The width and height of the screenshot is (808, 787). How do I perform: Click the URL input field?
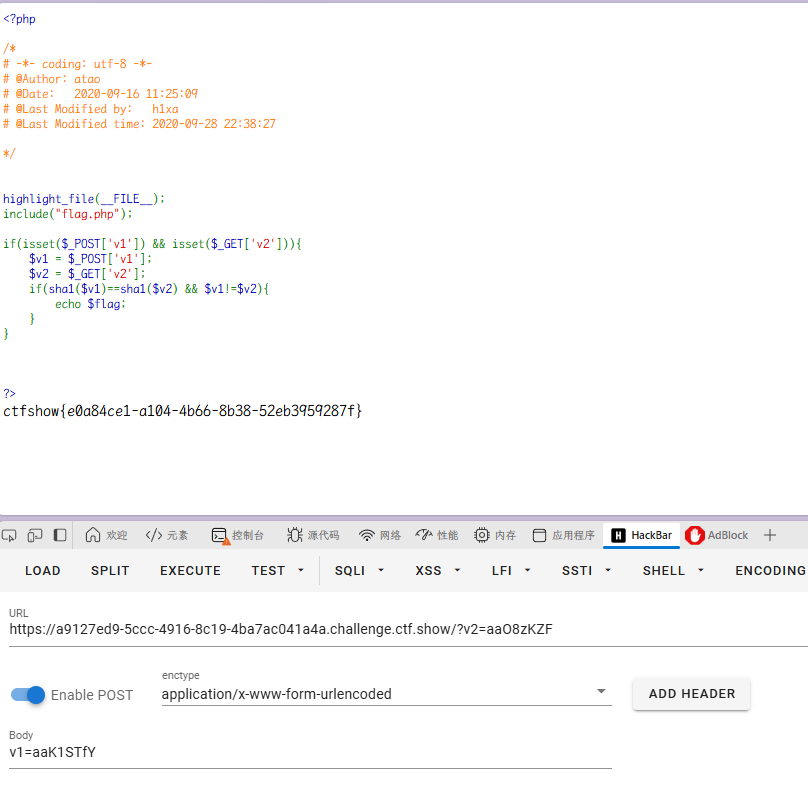coord(408,629)
